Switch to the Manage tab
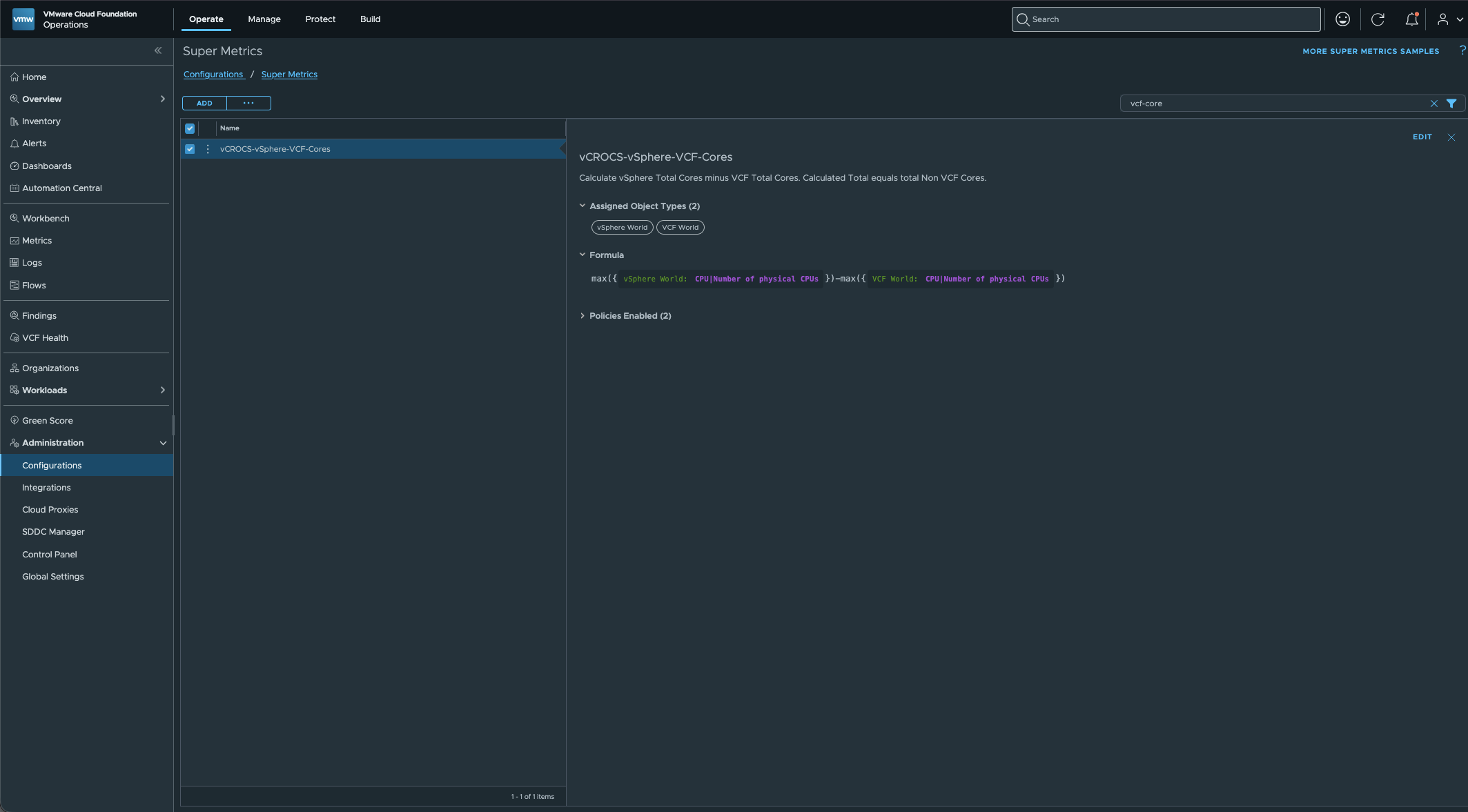The height and width of the screenshot is (812, 1468). coord(264,19)
